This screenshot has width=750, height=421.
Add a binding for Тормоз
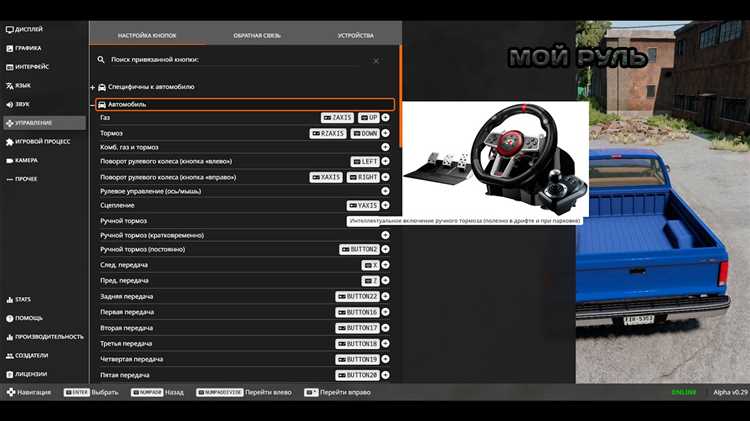pyautogui.click(x=386, y=133)
